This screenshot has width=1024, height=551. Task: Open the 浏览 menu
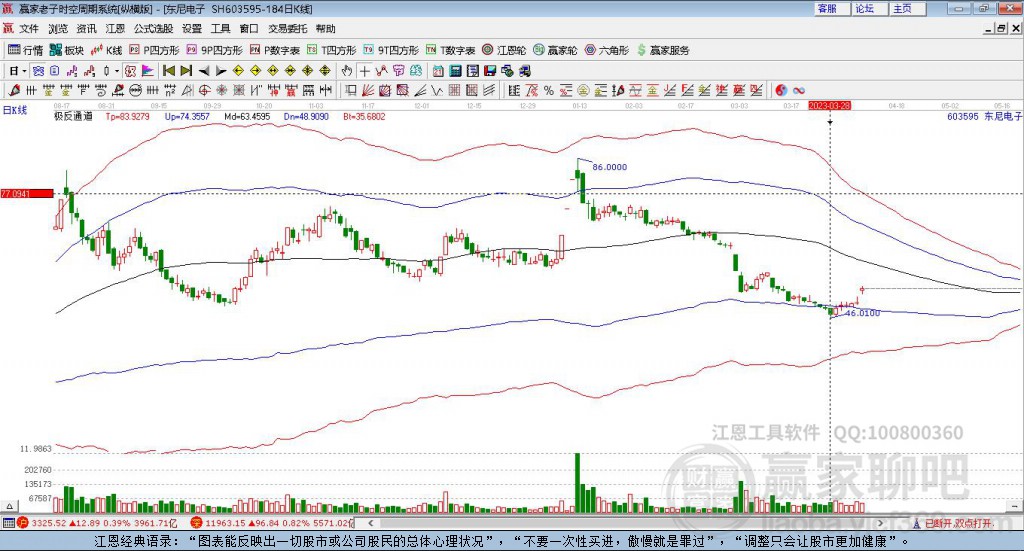point(57,29)
